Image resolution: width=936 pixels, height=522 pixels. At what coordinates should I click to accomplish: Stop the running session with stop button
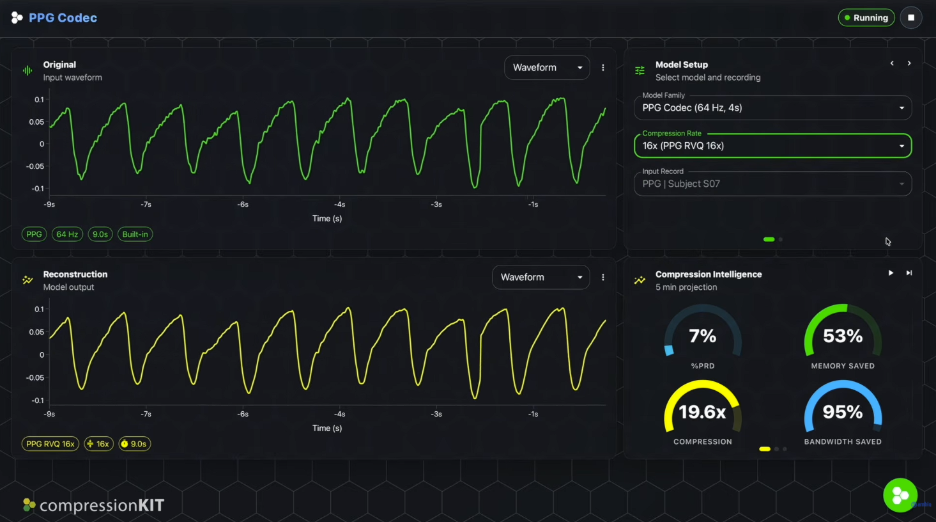(x=911, y=18)
